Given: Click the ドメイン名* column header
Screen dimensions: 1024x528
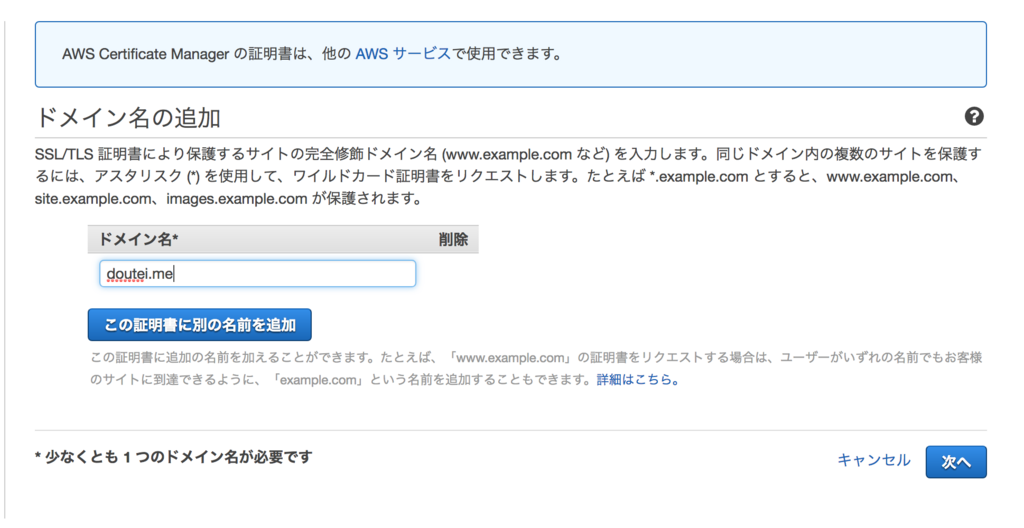Looking at the screenshot, I should [x=138, y=240].
